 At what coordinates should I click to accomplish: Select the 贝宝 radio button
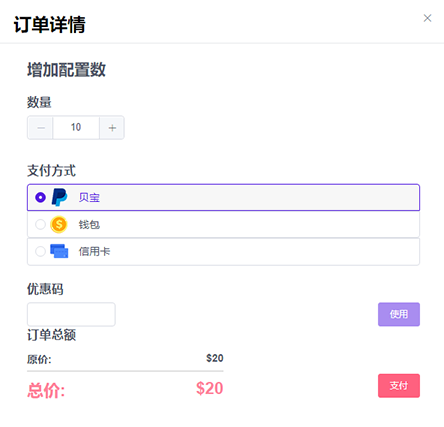click(x=40, y=197)
